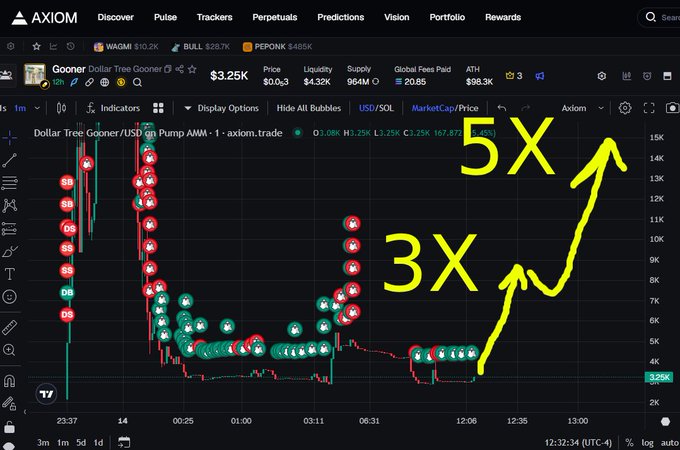Screen dimensions: 680x450
Task: Expand the Display Options dropdown
Action: [221, 108]
